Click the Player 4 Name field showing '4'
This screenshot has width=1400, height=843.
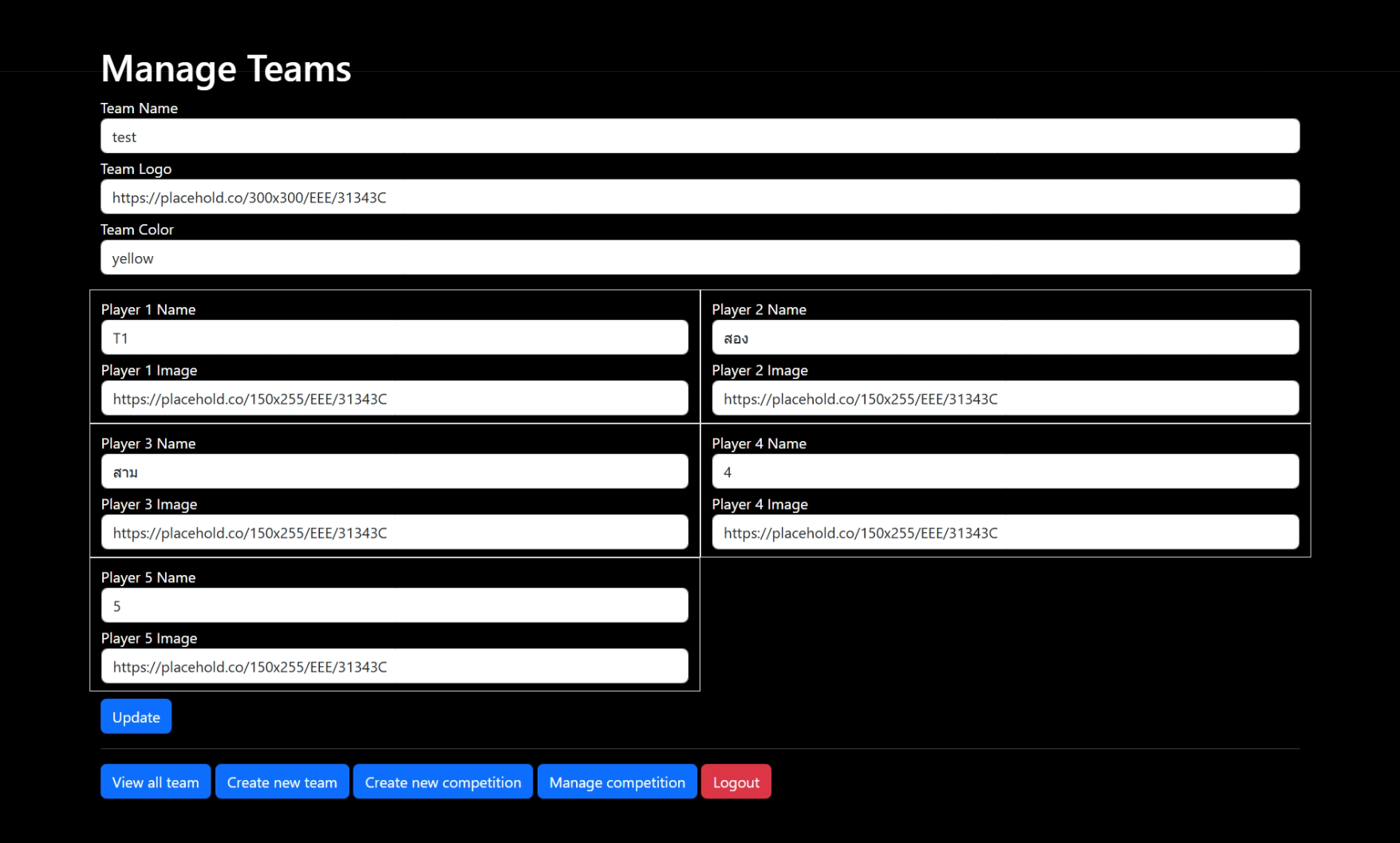click(x=1005, y=471)
